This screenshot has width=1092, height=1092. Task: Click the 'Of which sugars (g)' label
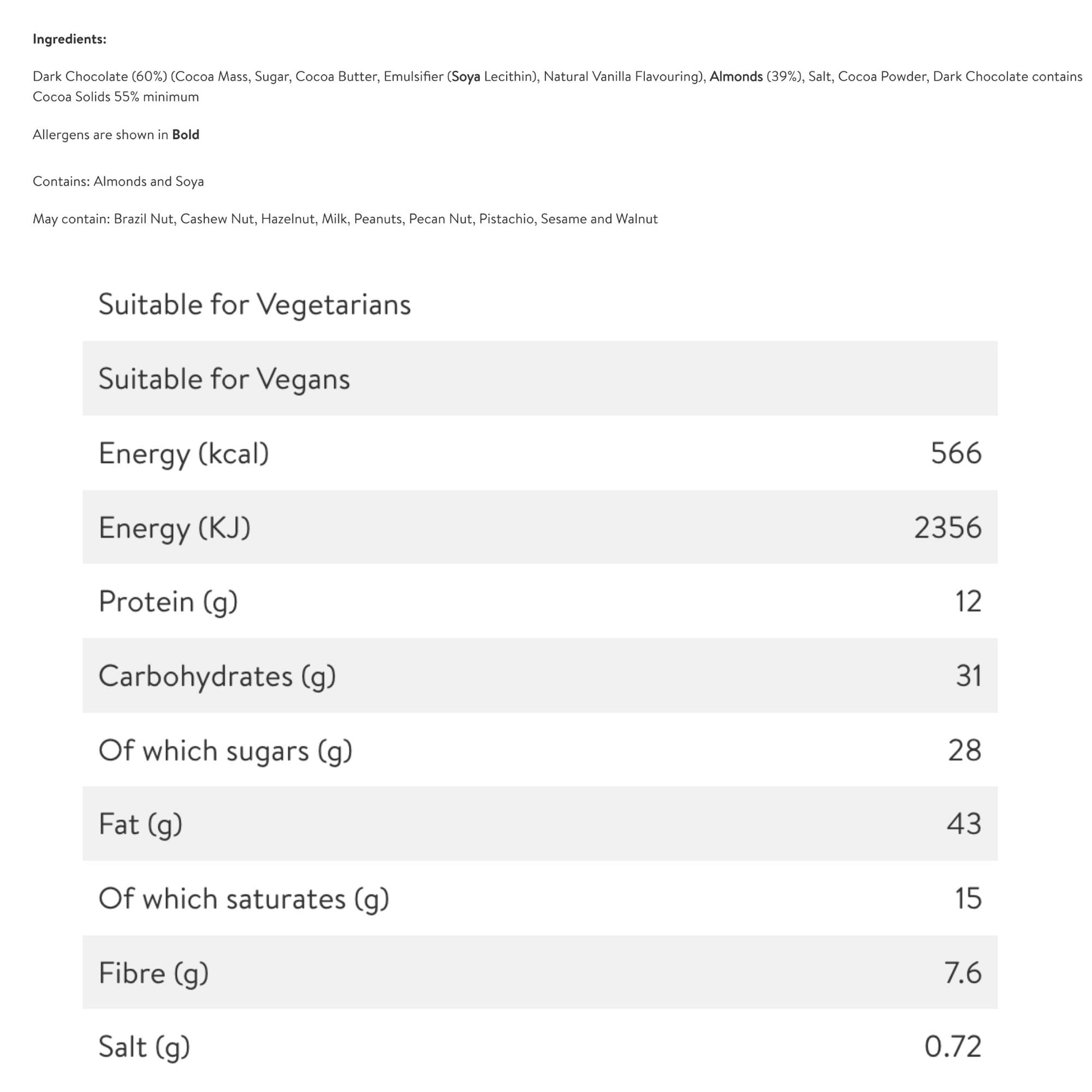(226, 751)
